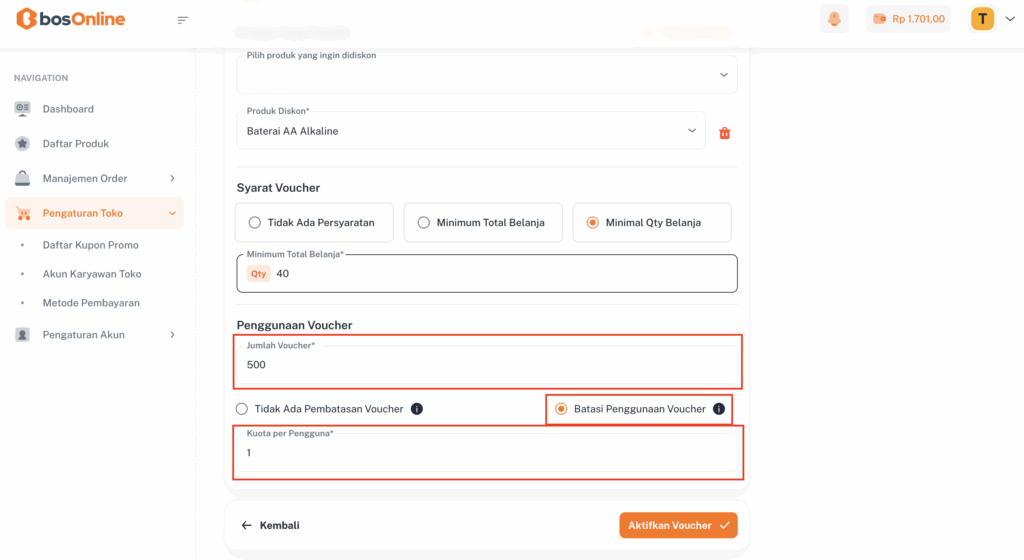Click the Aktifkan Voucher button
The width and height of the screenshot is (1024, 560).
tap(678, 525)
